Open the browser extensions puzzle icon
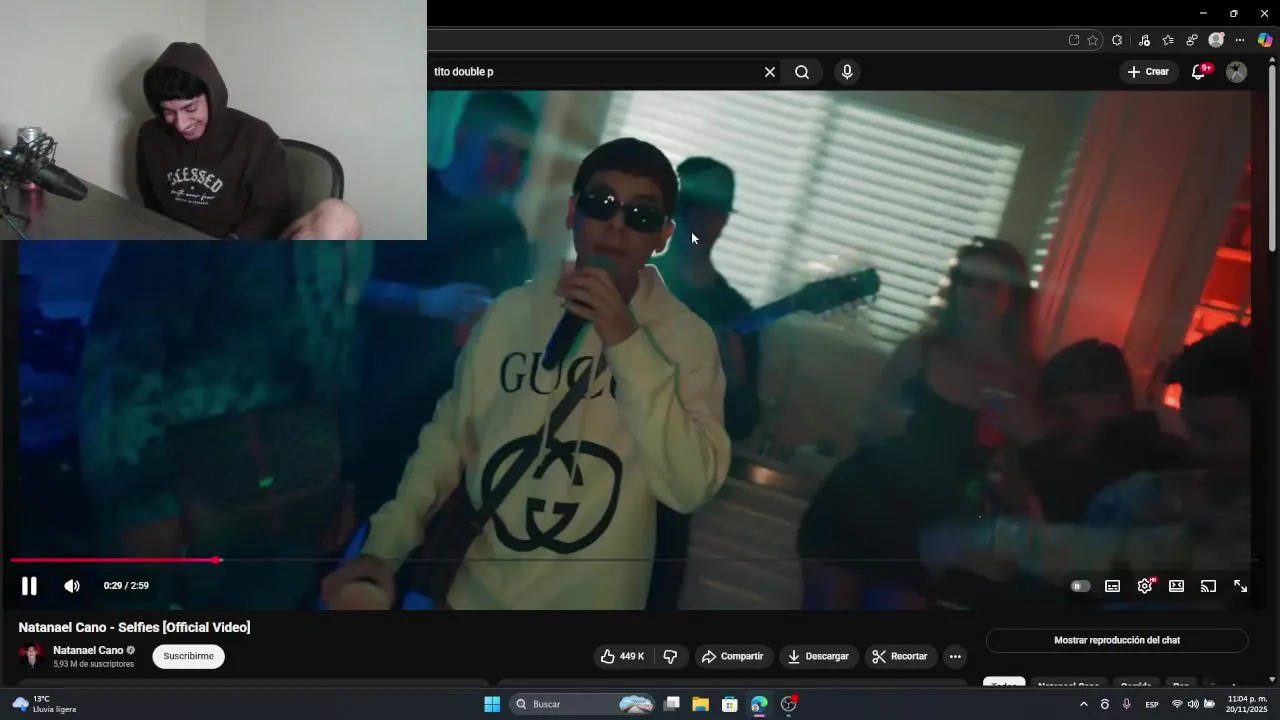The height and width of the screenshot is (720, 1280). coord(1117,40)
